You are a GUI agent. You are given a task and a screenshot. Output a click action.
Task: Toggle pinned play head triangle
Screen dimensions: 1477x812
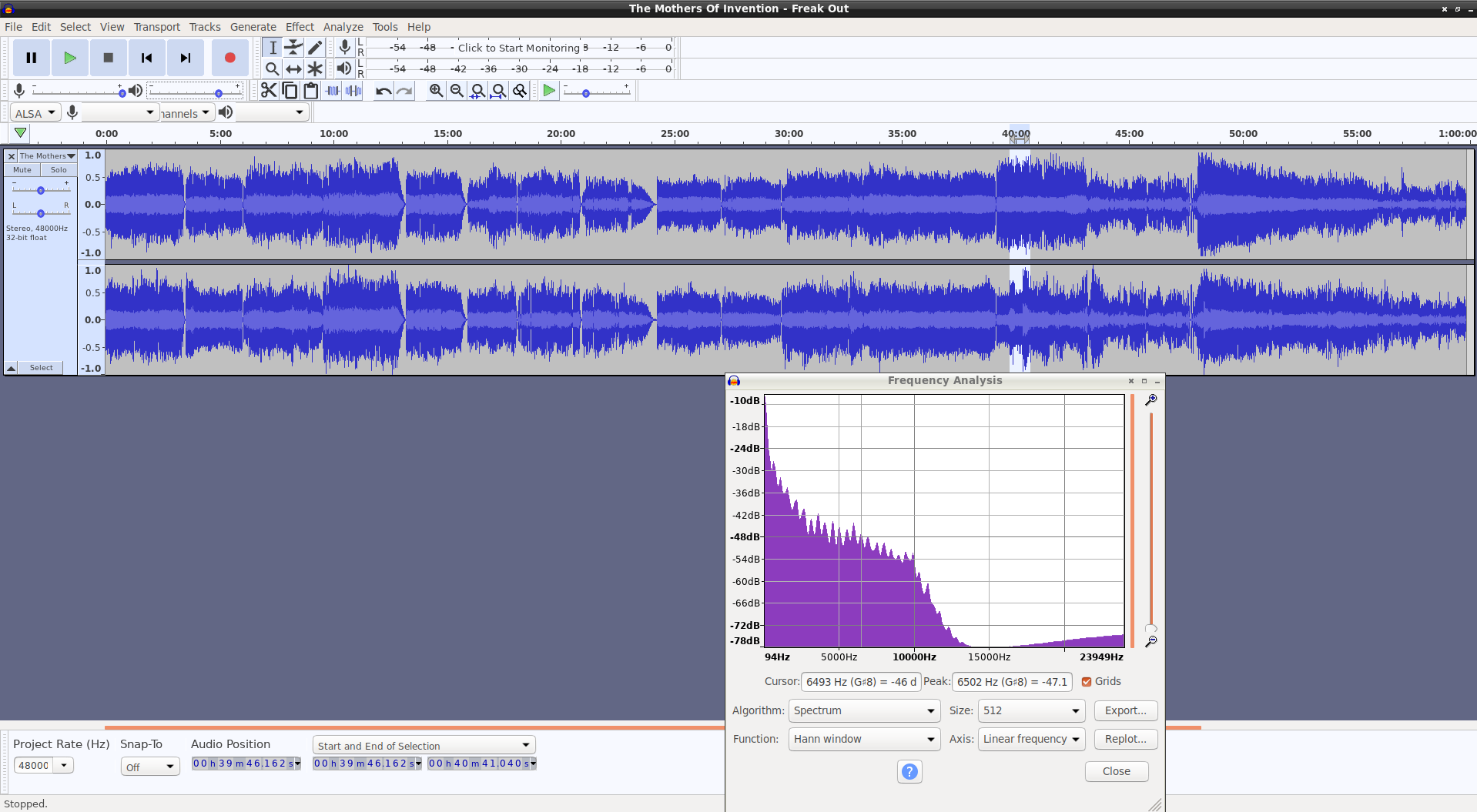point(21,133)
